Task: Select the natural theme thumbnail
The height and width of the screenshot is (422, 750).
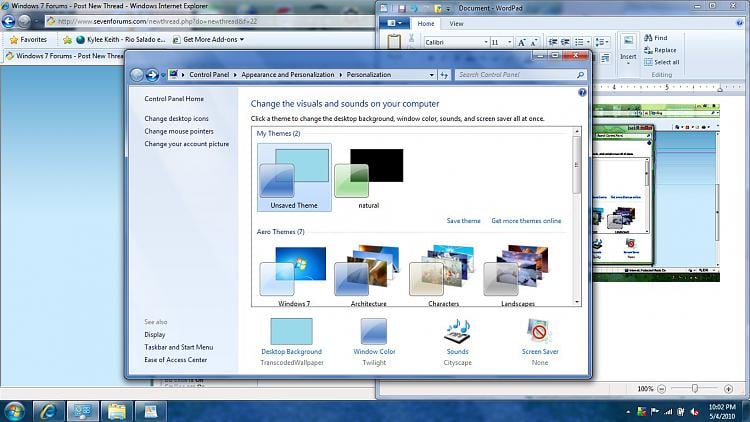Action: (x=369, y=178)
